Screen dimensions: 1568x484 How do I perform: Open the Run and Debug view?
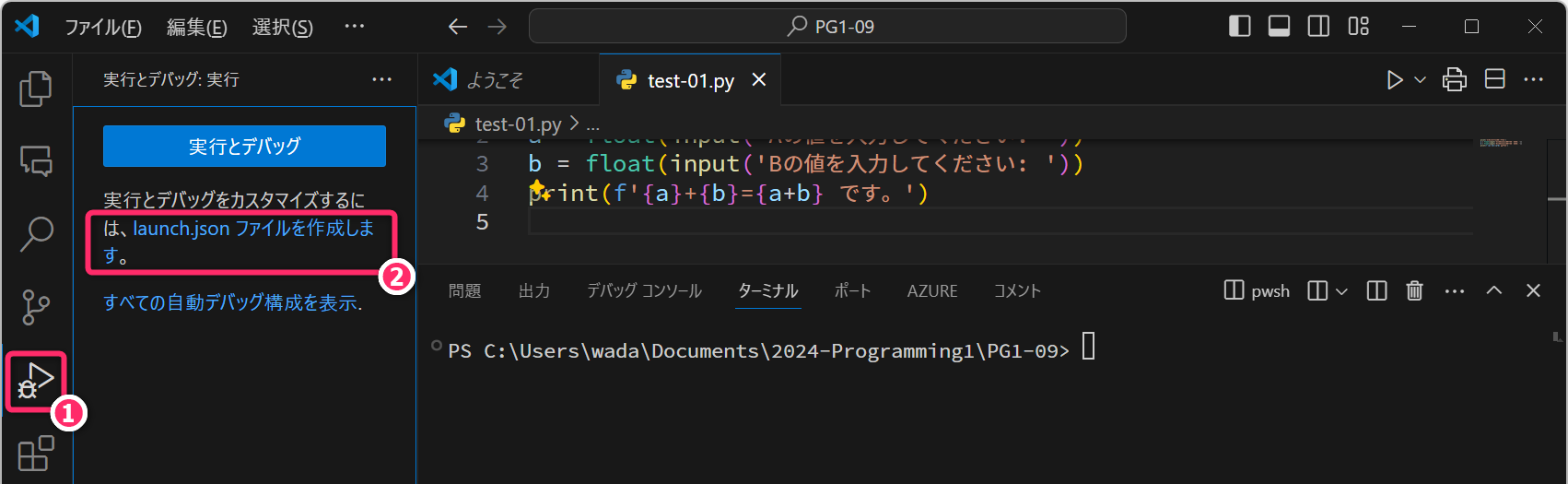(x=36, y=380)
